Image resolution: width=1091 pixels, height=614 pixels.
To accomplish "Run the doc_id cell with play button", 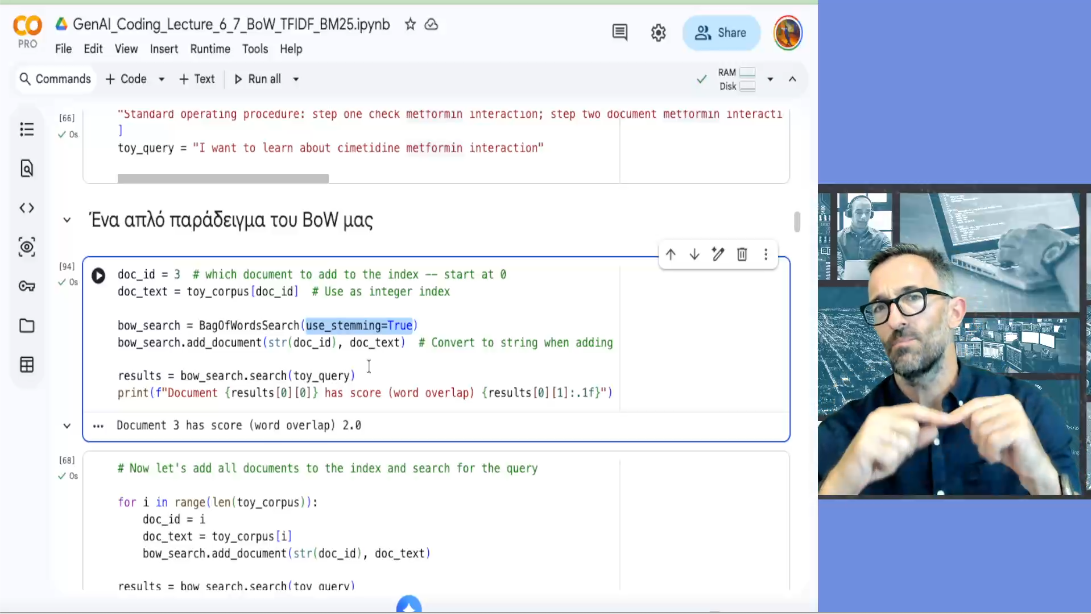I will pyautogui.click(x=98, y=275).
